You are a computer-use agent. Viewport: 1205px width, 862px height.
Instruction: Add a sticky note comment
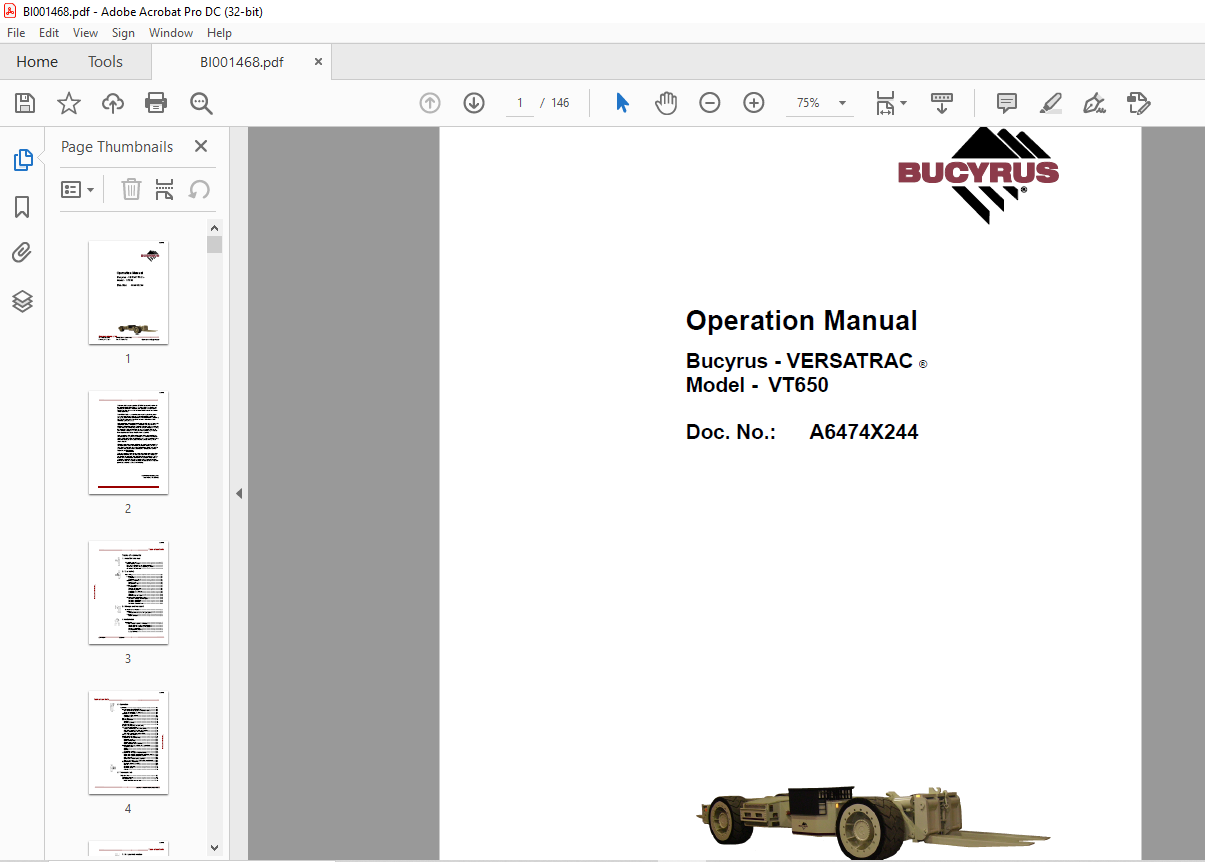(x=1007, y=103)
